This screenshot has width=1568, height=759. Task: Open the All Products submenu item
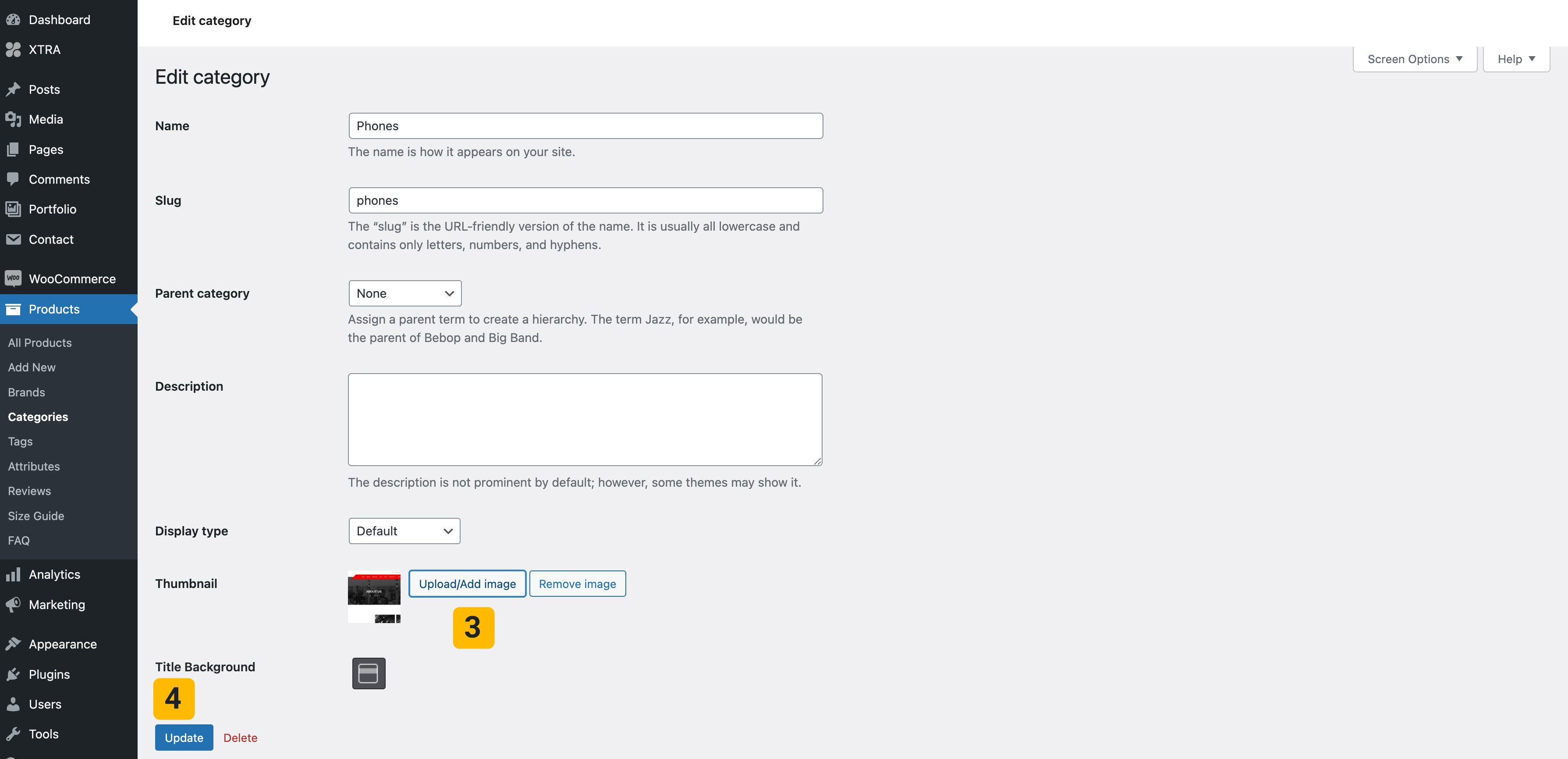pos(39,342)
